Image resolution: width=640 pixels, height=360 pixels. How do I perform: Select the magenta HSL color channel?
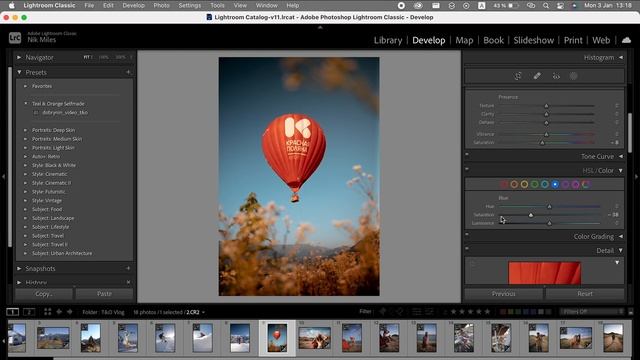click(x=576, y=184)
